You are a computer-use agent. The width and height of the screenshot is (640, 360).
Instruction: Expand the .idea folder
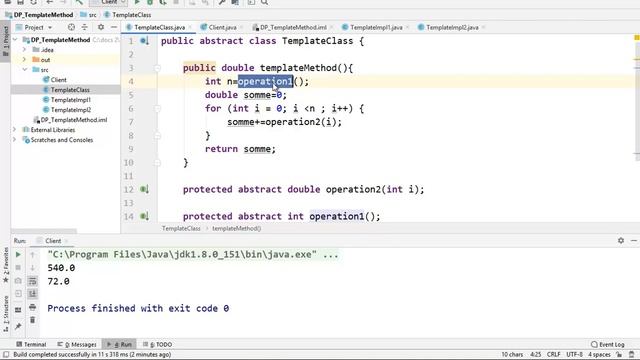24,50
